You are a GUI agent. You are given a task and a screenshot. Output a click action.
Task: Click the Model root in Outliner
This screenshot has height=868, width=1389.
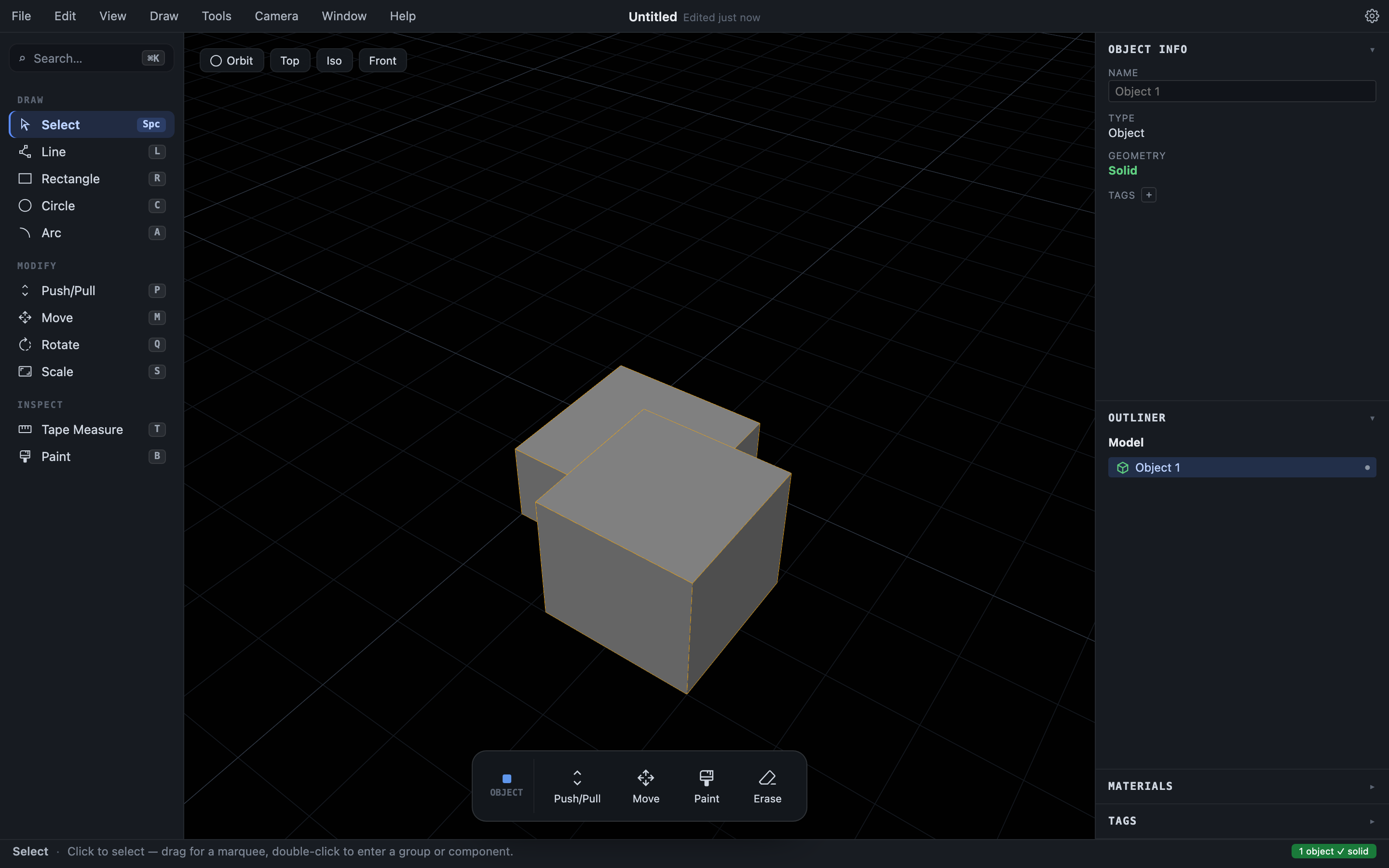(1126, 443)
